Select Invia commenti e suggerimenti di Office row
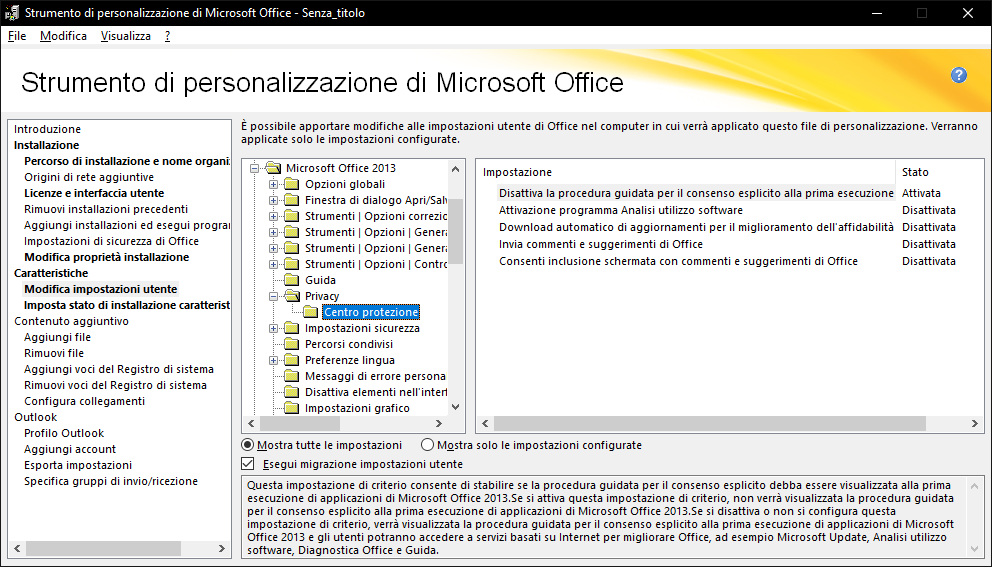The image size is (992, 567). [x=601, y=244]
